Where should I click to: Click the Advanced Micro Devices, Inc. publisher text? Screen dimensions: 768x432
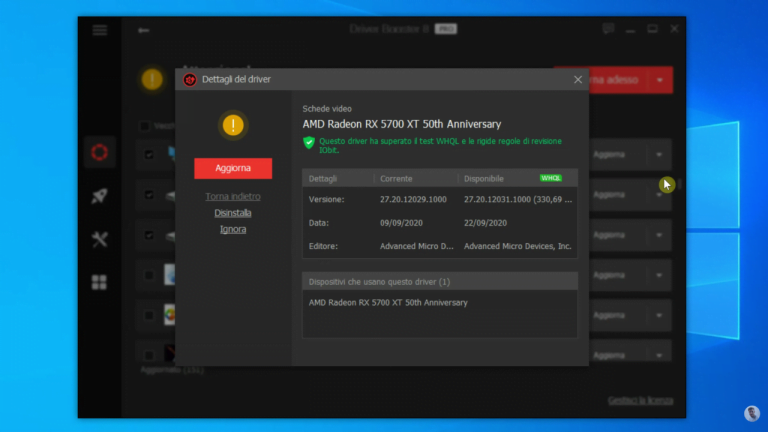click(518, 246)
